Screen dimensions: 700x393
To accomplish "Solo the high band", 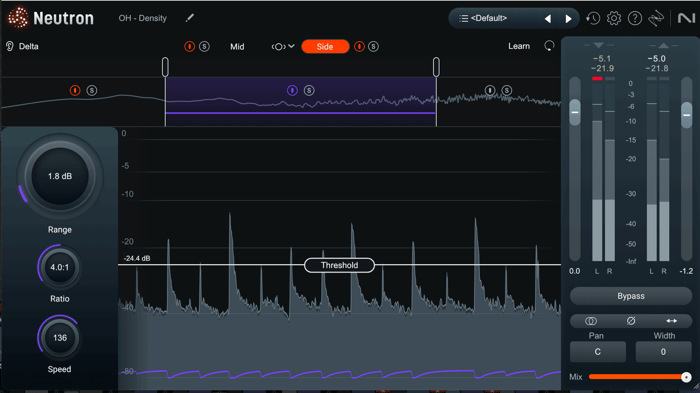I will tap(507, 90).
